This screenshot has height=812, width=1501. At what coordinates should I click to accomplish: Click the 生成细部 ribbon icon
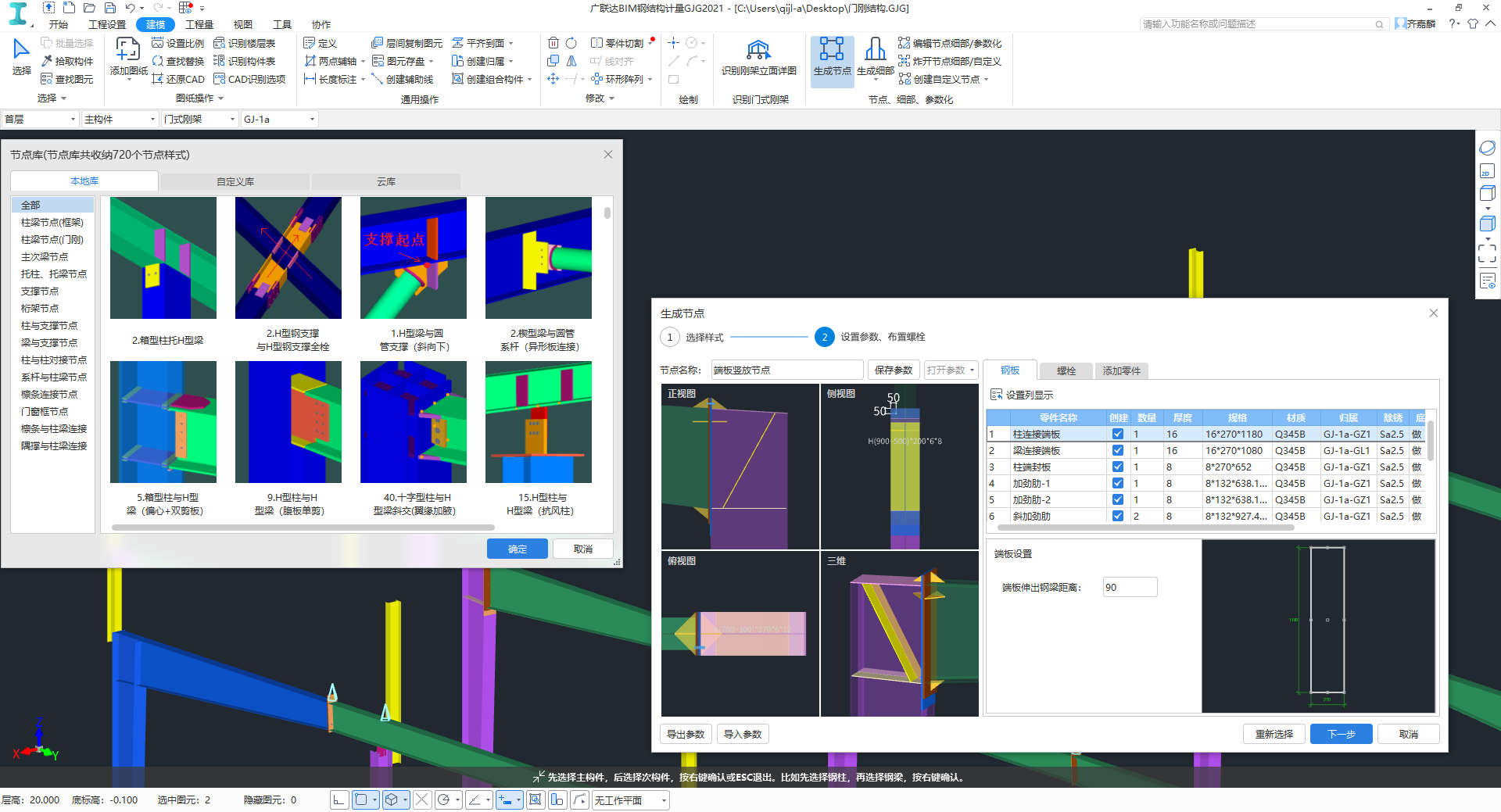pyautogui.click(x=875, y=51)
